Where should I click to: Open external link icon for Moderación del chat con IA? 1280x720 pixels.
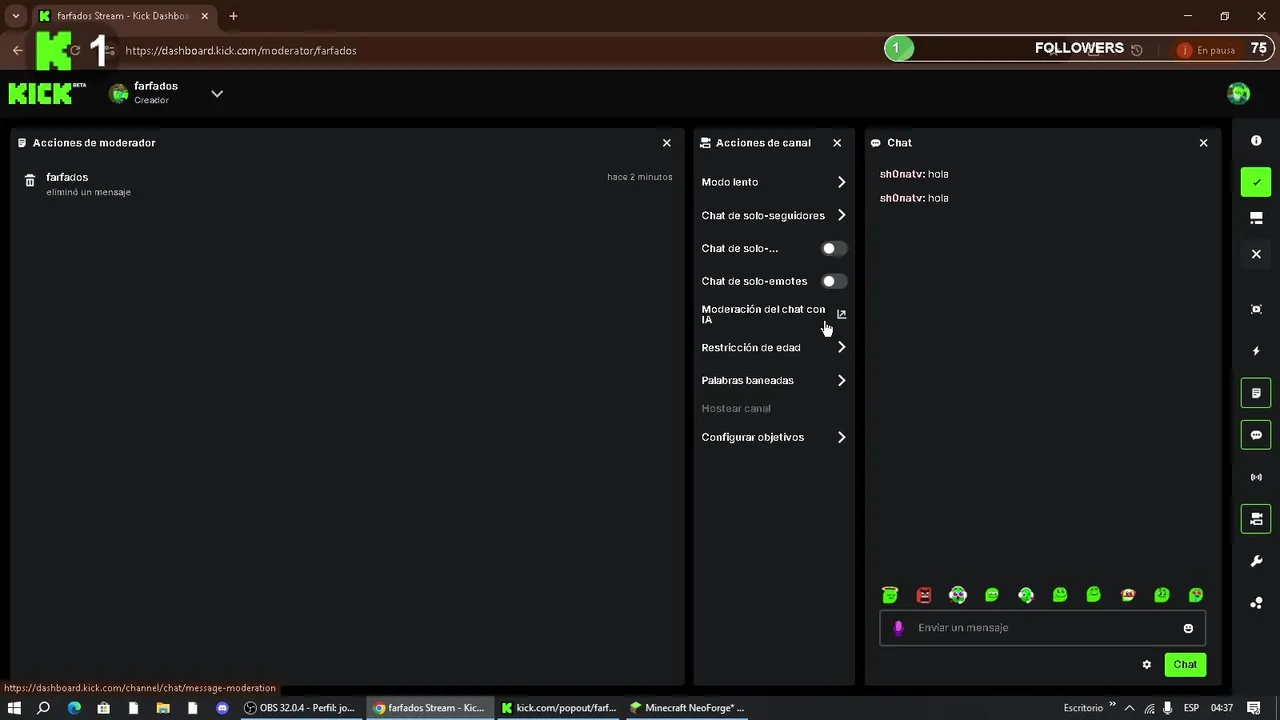pyautogui.click(x=841, y=314)
